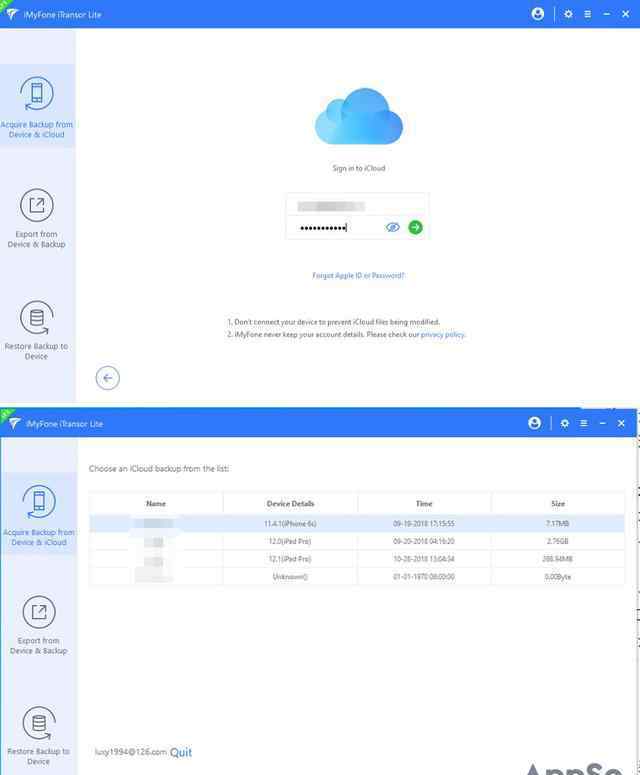The image size is (640, 775).
Task: Sort backups by the Name column header
Action: [156, 504]
